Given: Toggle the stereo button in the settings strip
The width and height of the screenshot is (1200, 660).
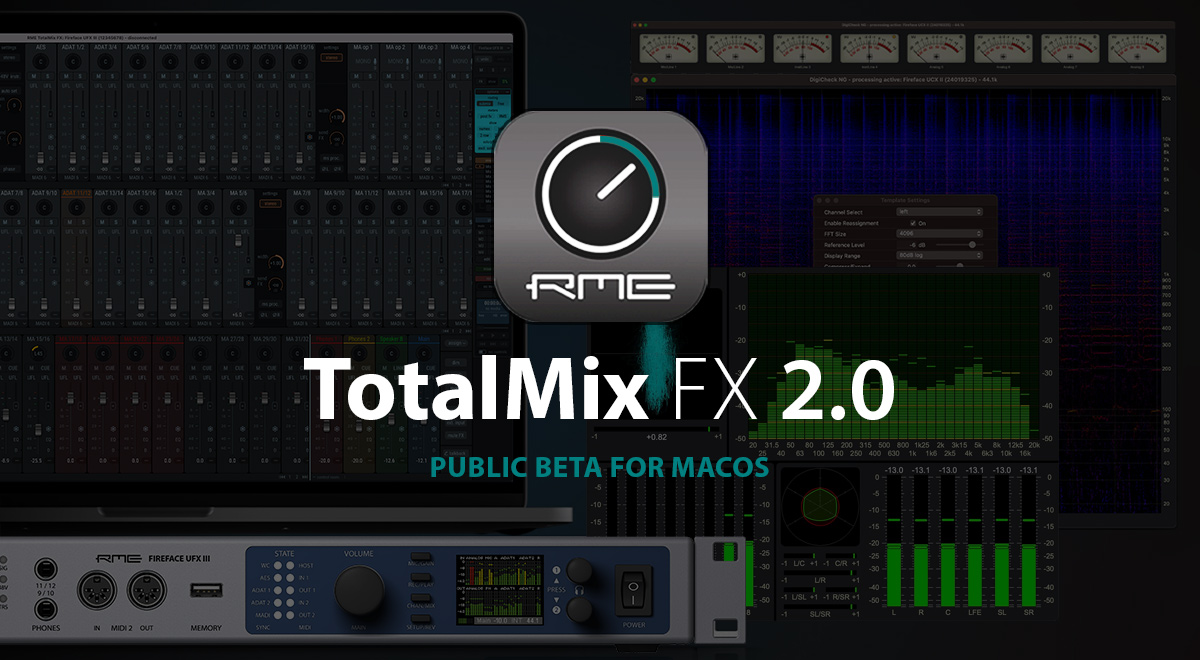Looking at the screenshot, I should (x=332, y=58).
